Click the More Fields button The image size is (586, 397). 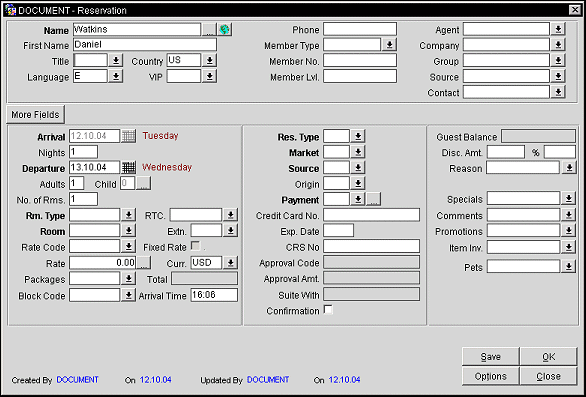click(36, 114)
